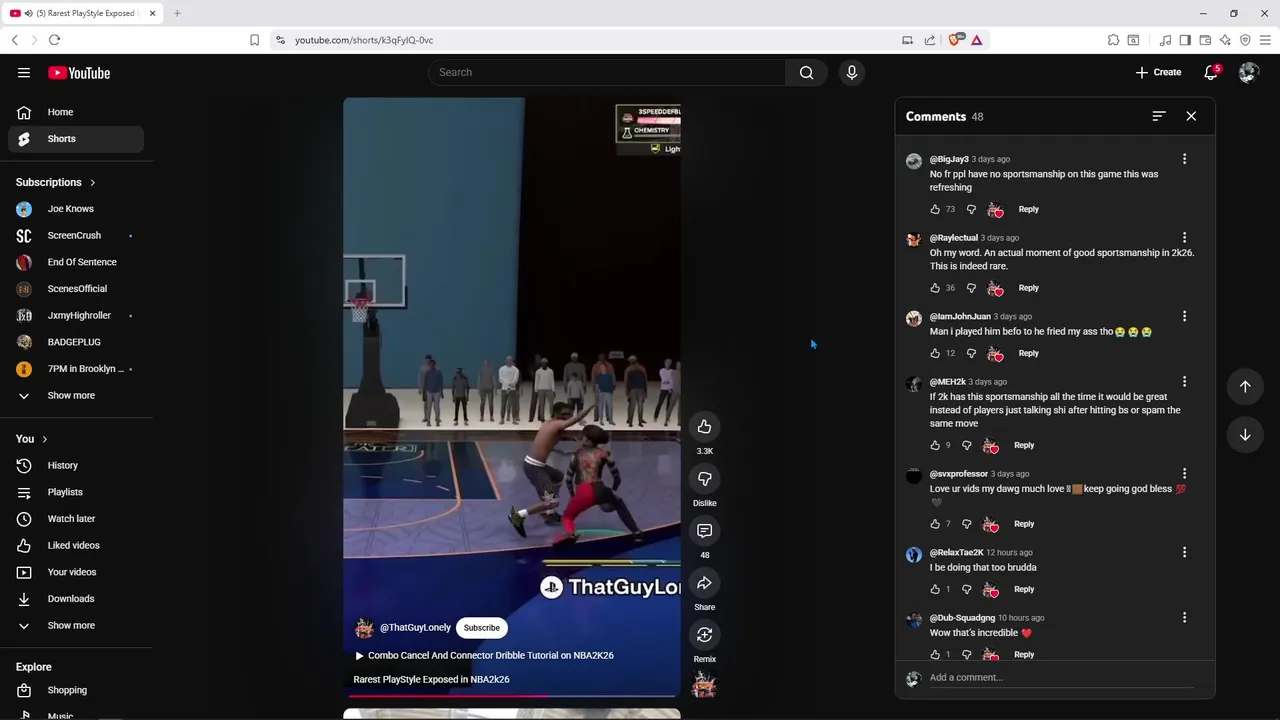Go to the previous Short with up arrow
Viewport: 1280px width, 720px height.
coord(1245,387)
